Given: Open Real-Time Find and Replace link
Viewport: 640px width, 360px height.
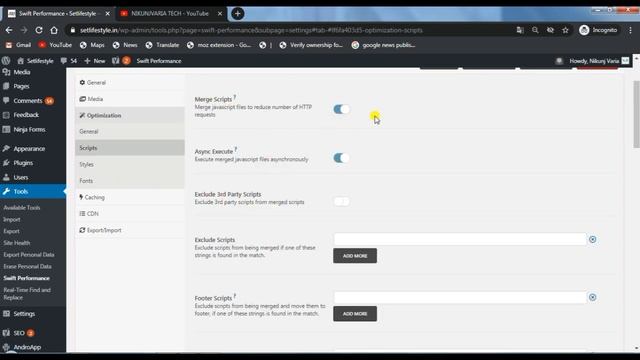Looking at the screenshot, I should pyautogui.click(x=27, y=294).
